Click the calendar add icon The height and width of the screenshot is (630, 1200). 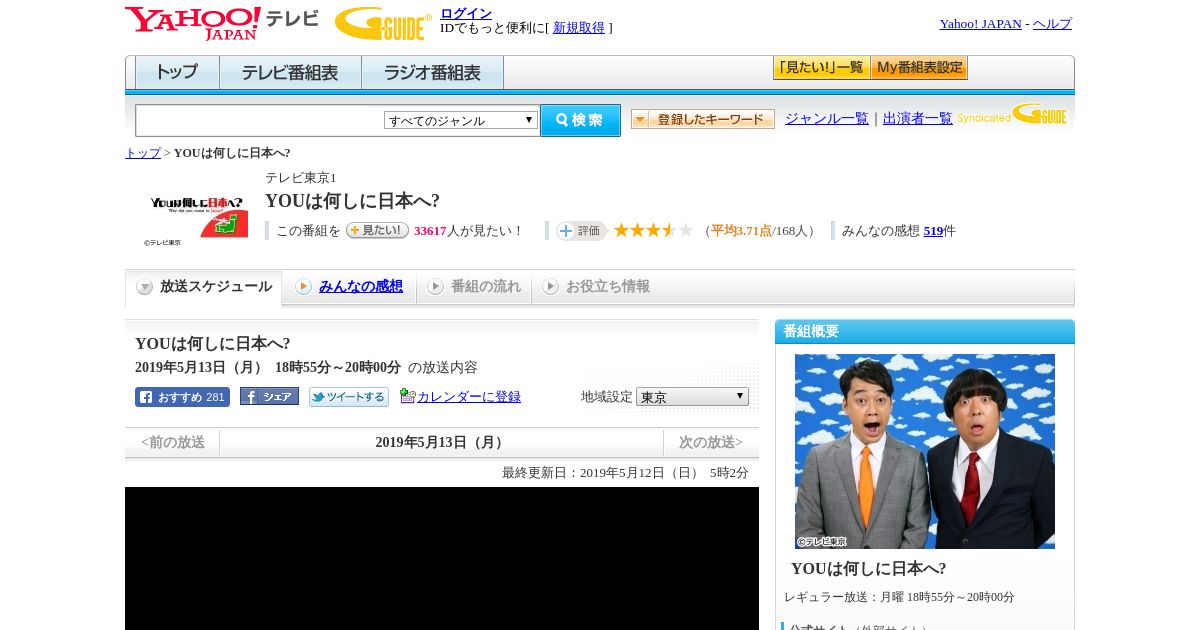tap(407, 396)
